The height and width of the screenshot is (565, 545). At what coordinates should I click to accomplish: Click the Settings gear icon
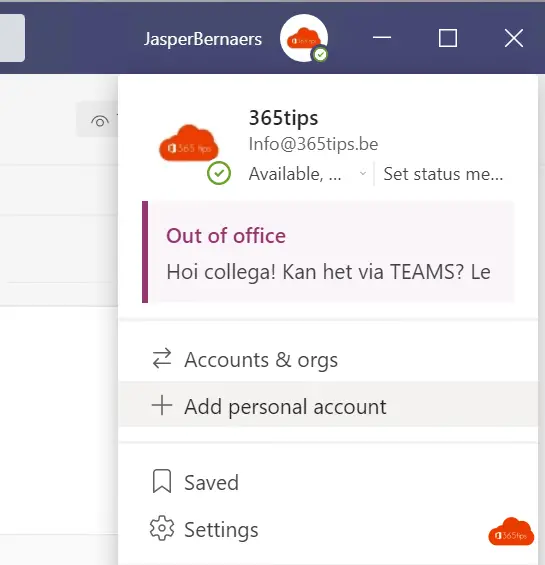tap(162, 528)
